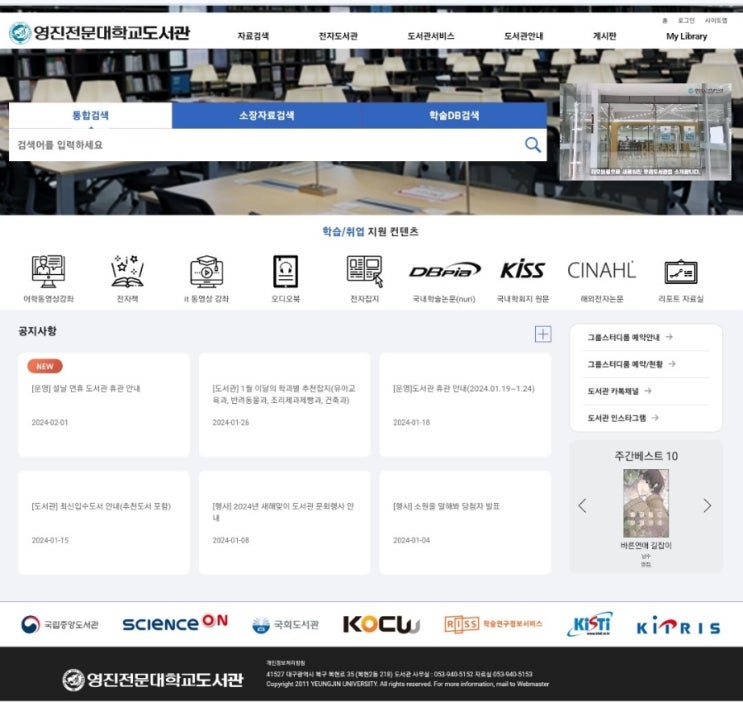Open the 오디오북 headphone icon

[x=286, y=271]
